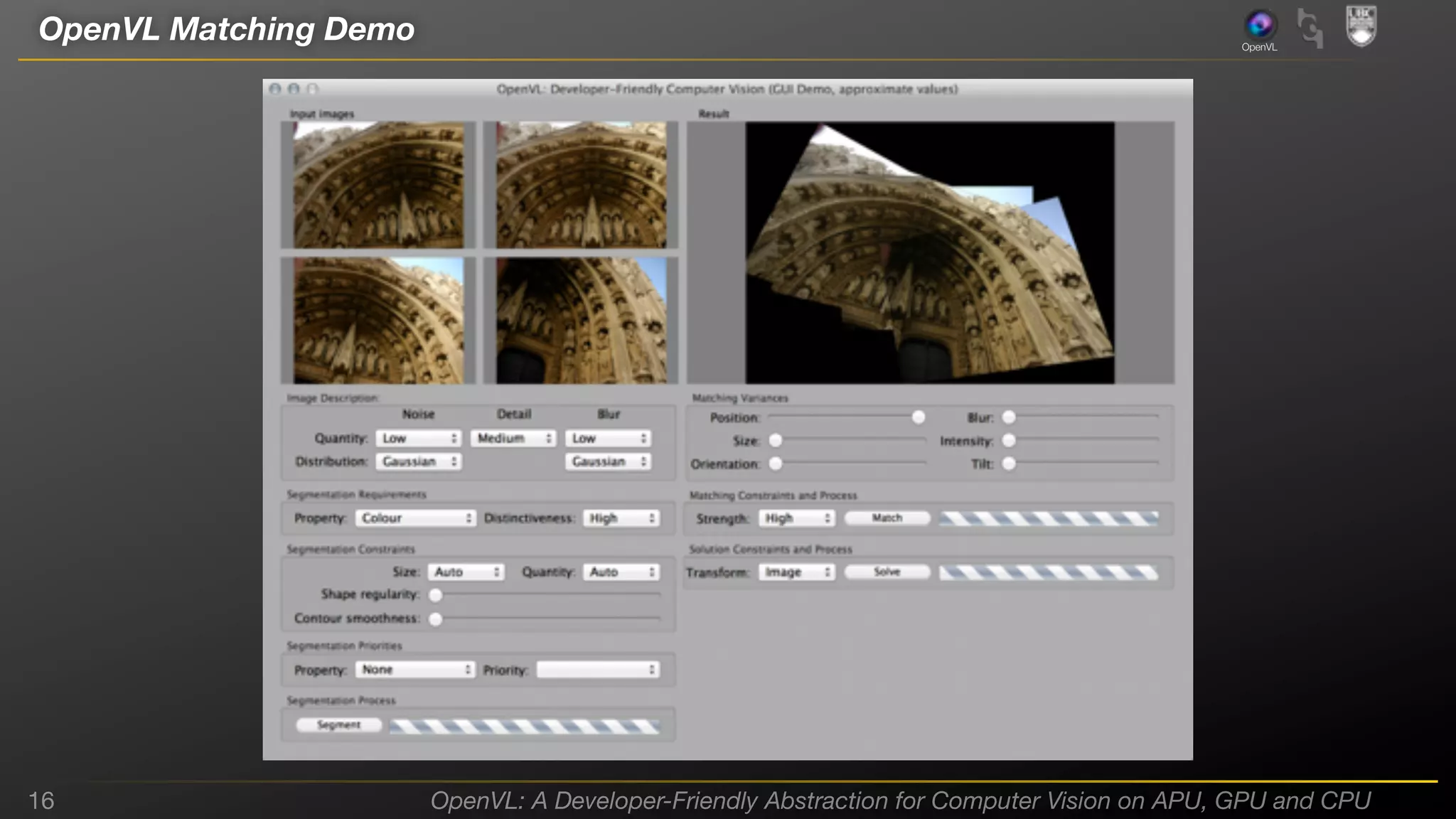Click the "Input images" label
1456x819 pixels.
pos(321,114)
